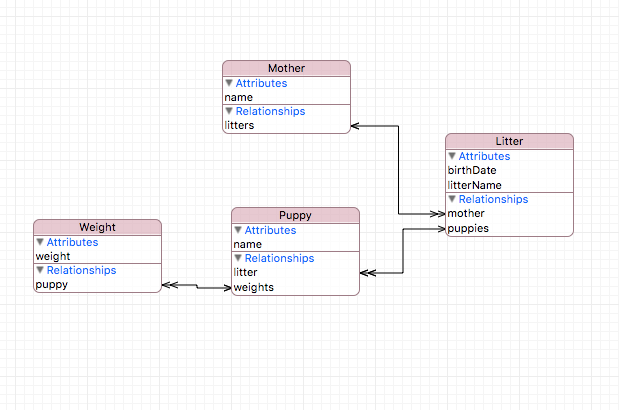619x410 pixels.
Task: Collapse Relationships section in Mother entity
Action: tap(229, 111)
